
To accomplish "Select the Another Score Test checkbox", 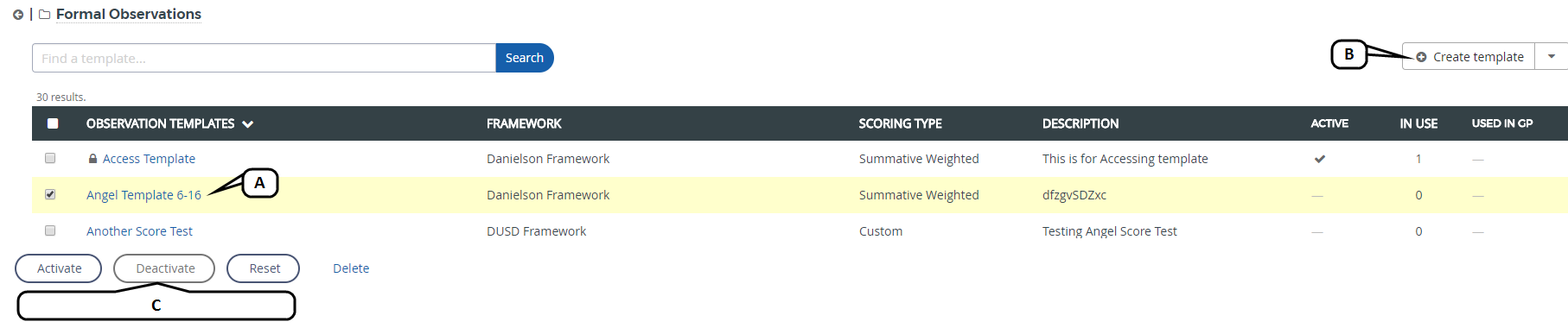I will tap(50, 230).
